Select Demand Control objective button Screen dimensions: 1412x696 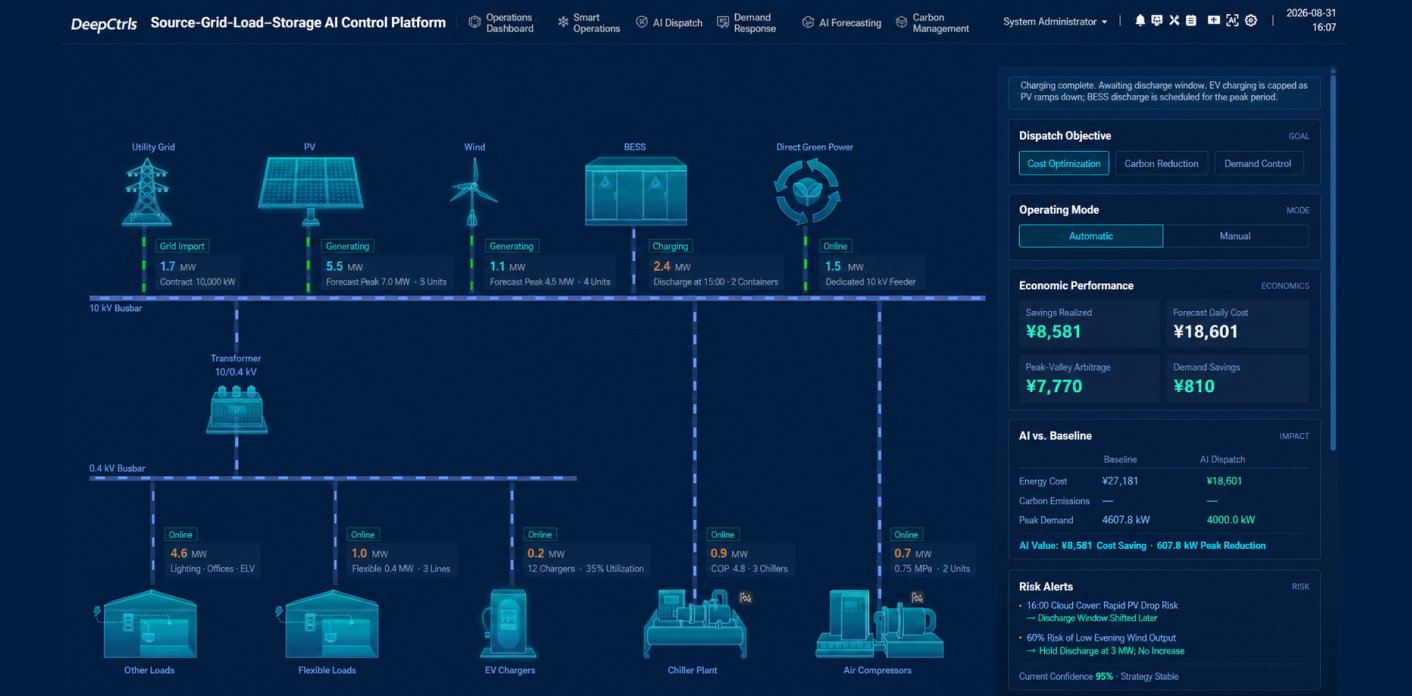point(1258,163)
